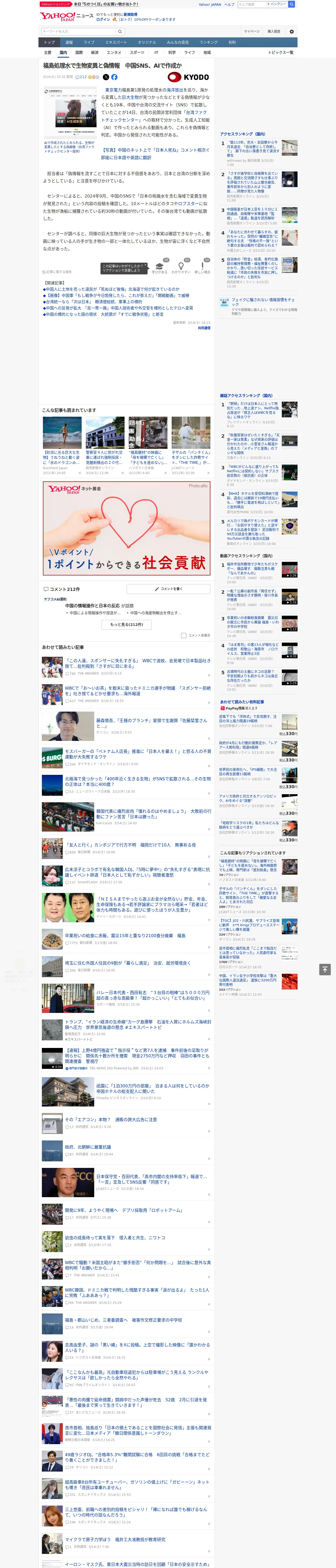Open the トップ navigation tab
Viewport: 336px width, 1568px height.
(49, 43)
